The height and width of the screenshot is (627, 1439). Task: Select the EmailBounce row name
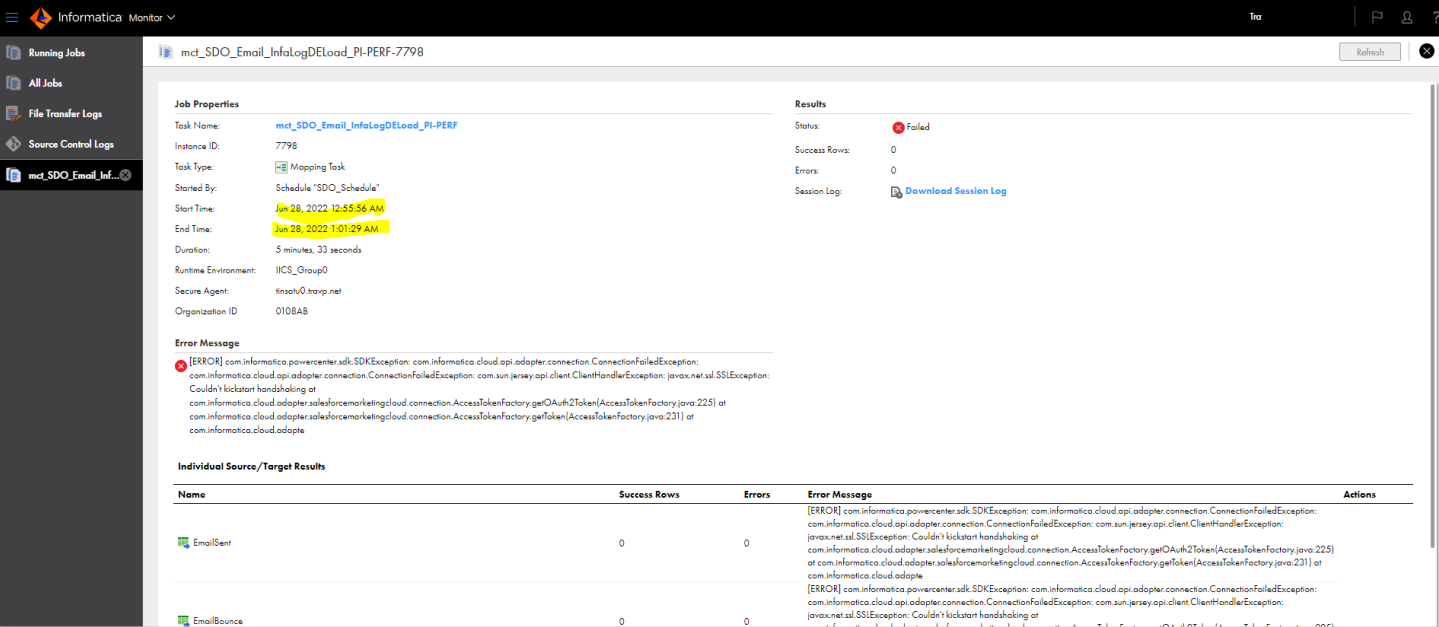(x=218, y=621)
